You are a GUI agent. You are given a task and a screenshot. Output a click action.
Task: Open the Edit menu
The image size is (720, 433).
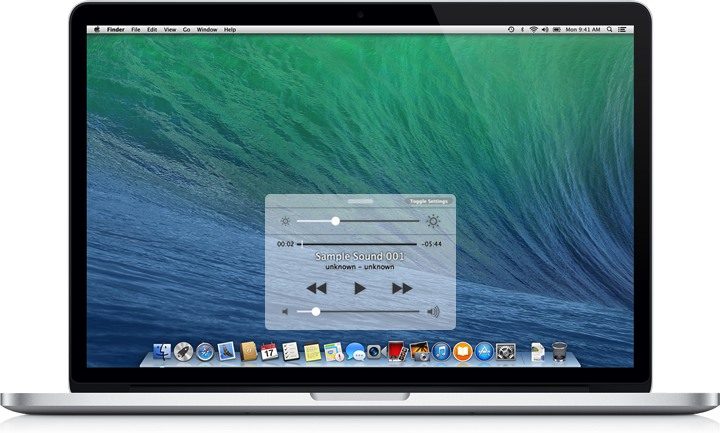pos(152,29)
